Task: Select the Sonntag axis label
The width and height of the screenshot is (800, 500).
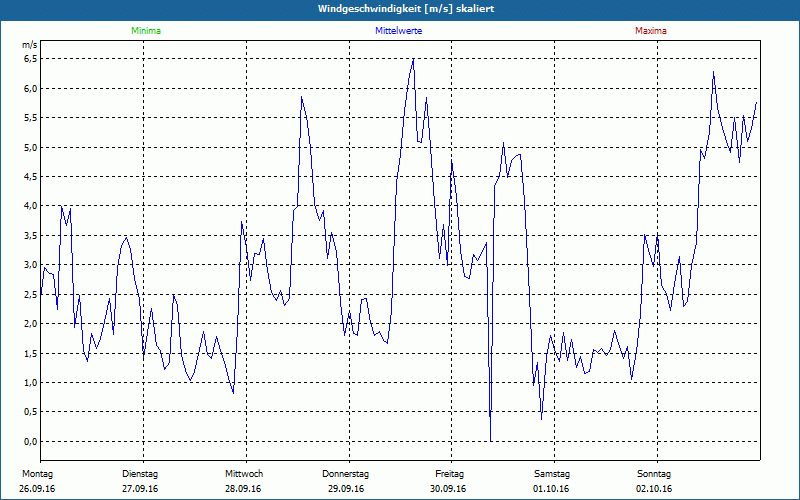Action: (x=654, y=474)
